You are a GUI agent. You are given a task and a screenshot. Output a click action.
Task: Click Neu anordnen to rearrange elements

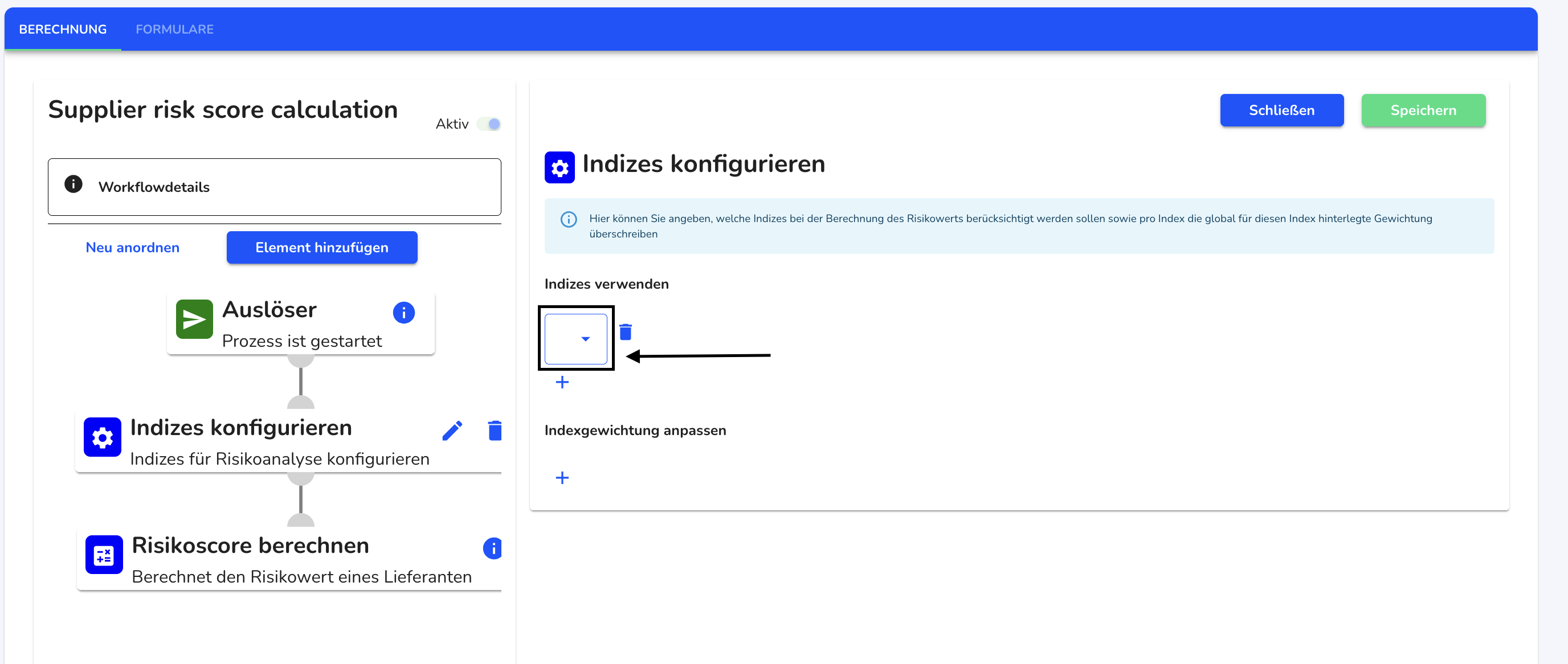click(132, 247)
